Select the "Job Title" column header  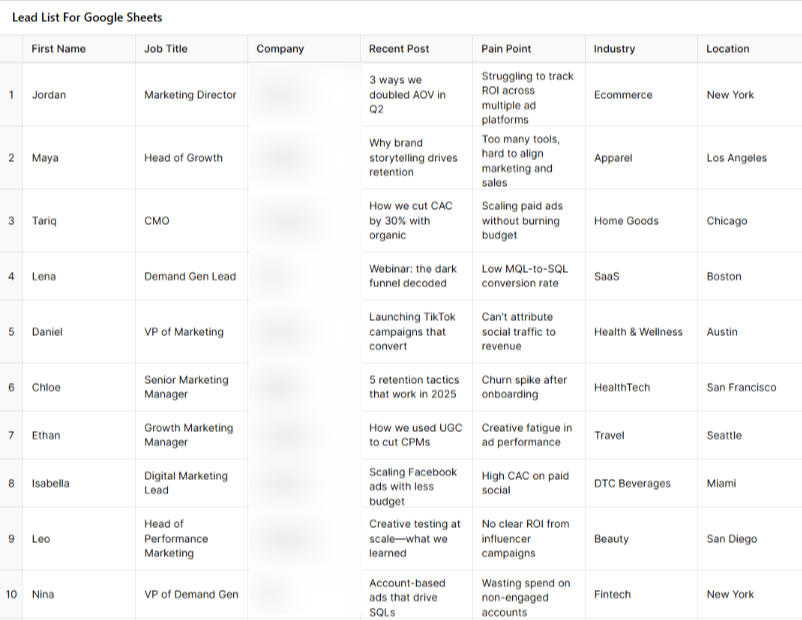[x=166, y=48]
